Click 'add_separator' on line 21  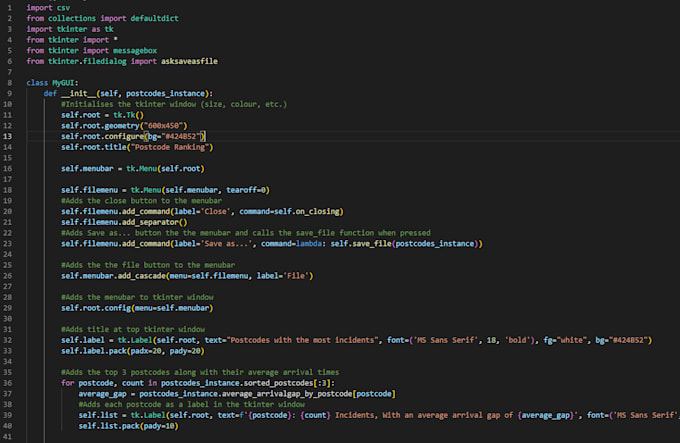150,222
